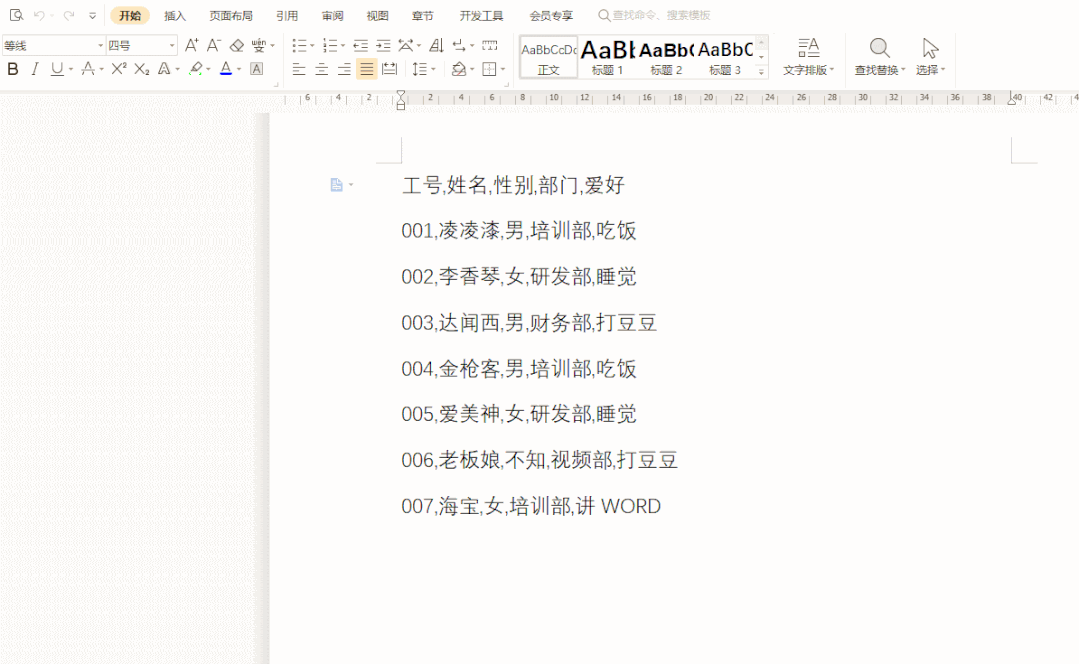Apply the 标题 1 style
The image size is (1079, 664).
(x=608, y=57)
